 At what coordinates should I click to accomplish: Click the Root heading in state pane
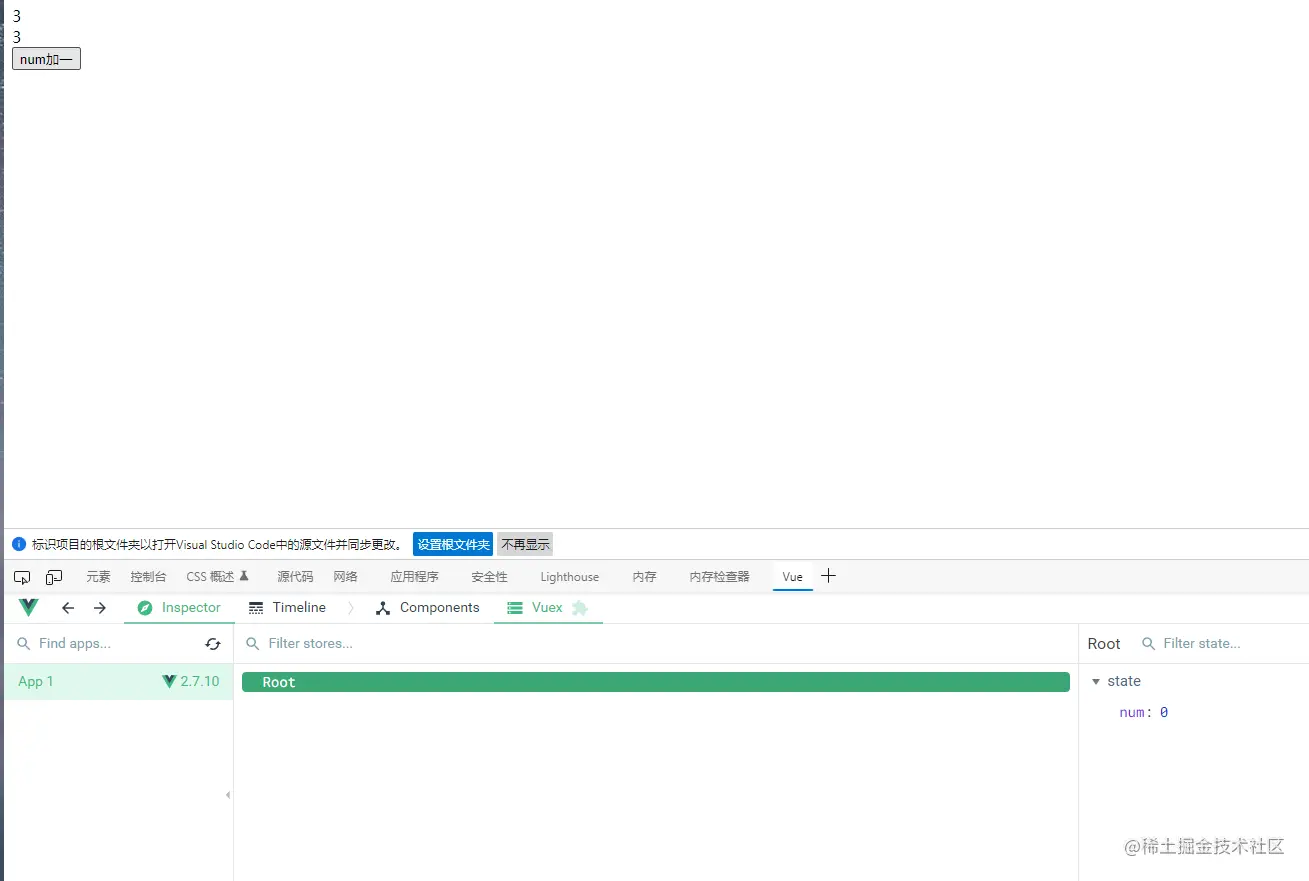(1104, 644)
